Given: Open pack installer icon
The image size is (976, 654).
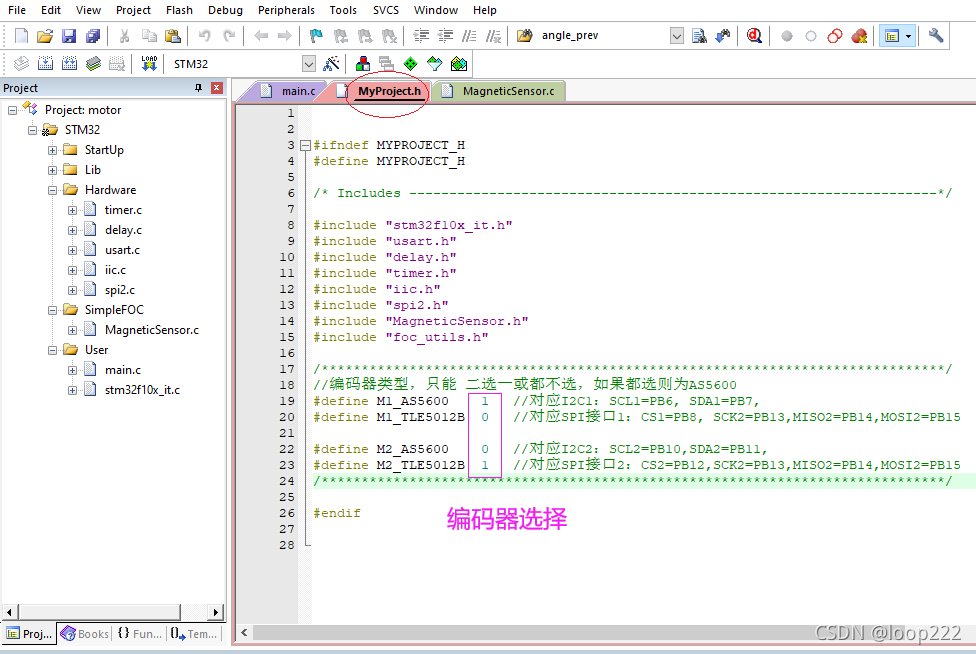Looking at the screenshot, I should [459, 63].
